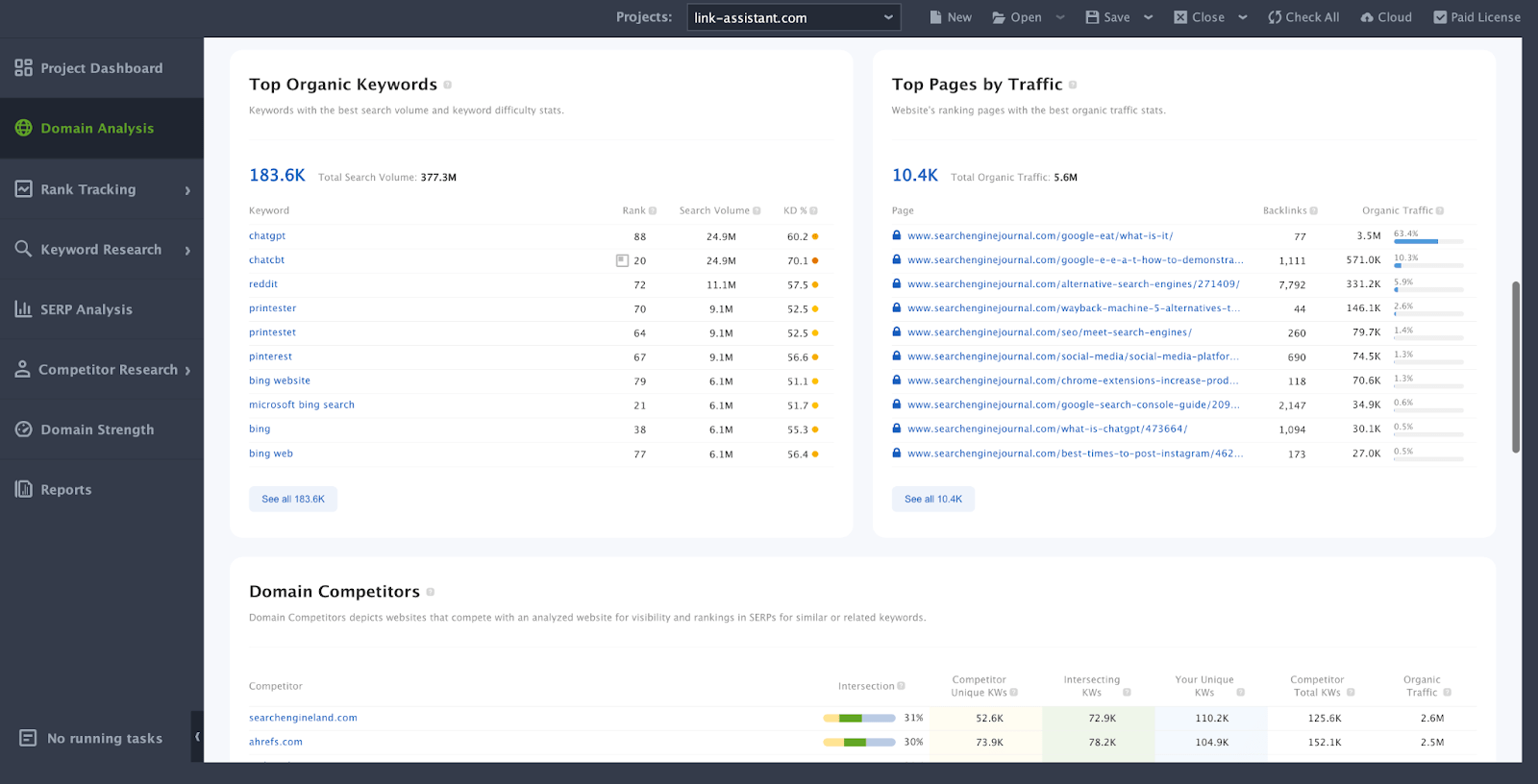Screen dimensions: 1538x784
Task: Collapse the left sidebar using the arrow handle
Action: [x=197, y=737]
